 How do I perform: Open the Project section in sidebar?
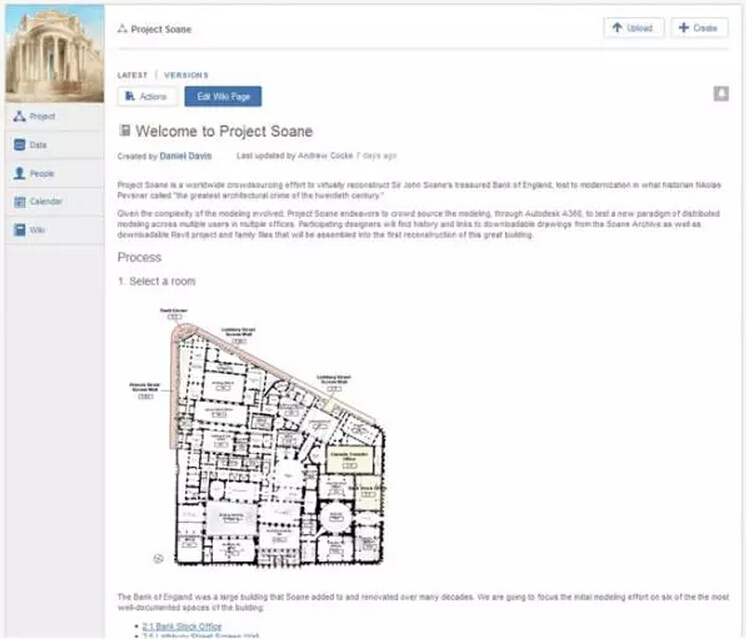tap(41, 116)
